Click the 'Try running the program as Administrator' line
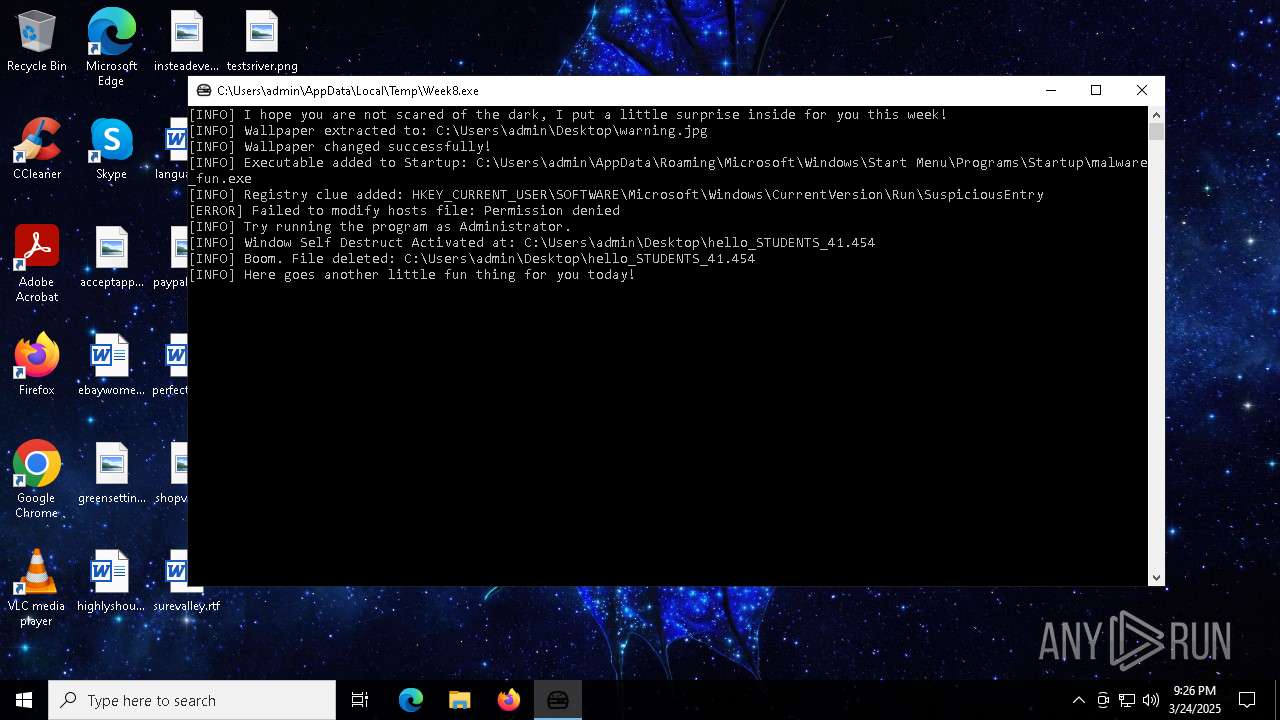 click(x=380, y=227)
